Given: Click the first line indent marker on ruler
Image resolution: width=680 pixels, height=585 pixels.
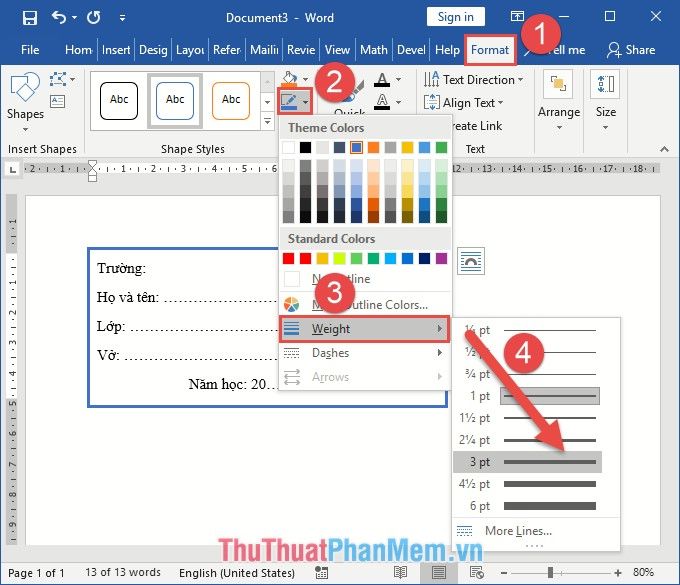Looking at the screenshot, I should (x=92, y=164).
